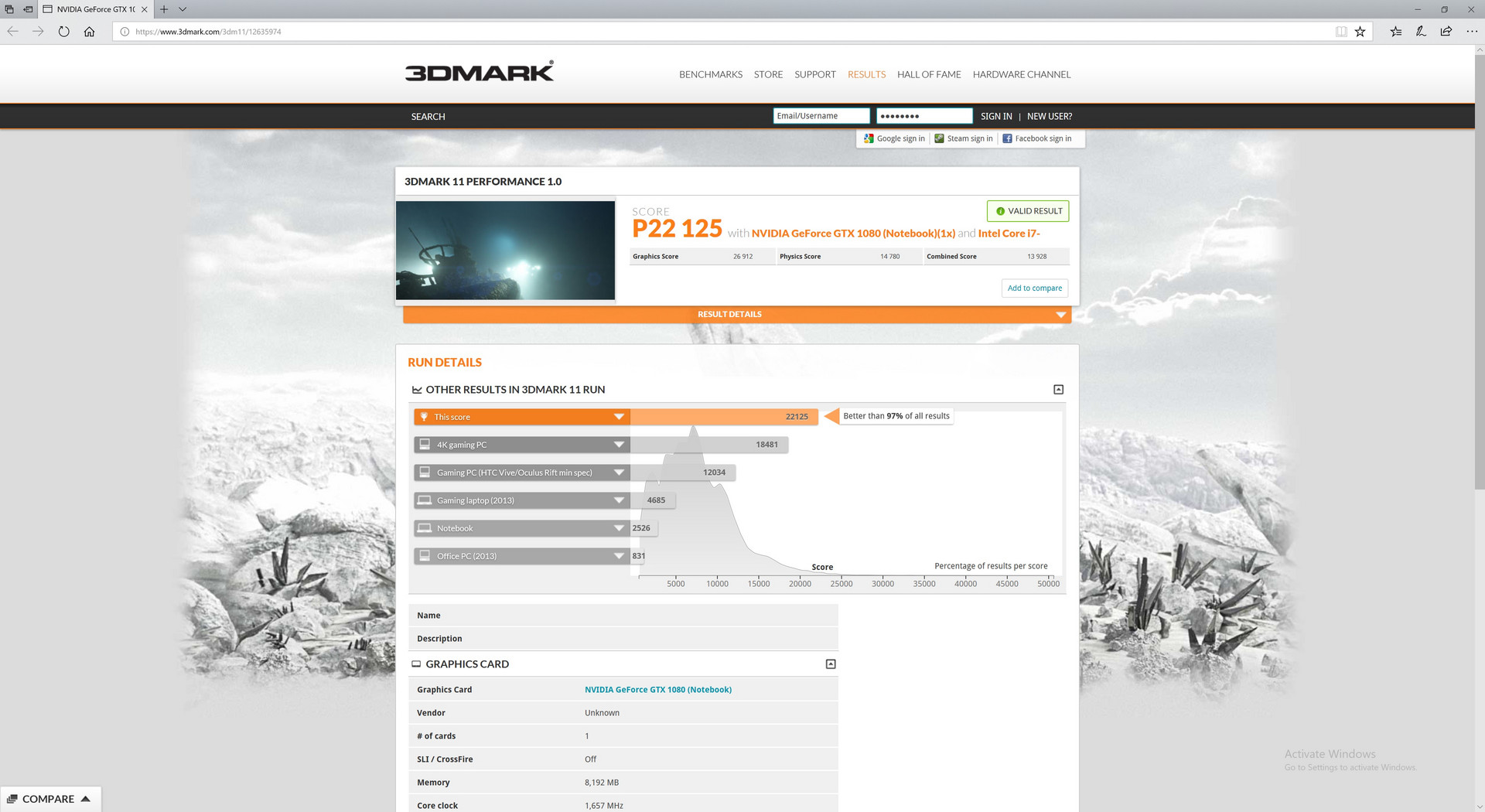Open NVIDIA GeForce GTX 1080 (Notebook)(1x) score link

pos(853,234)
